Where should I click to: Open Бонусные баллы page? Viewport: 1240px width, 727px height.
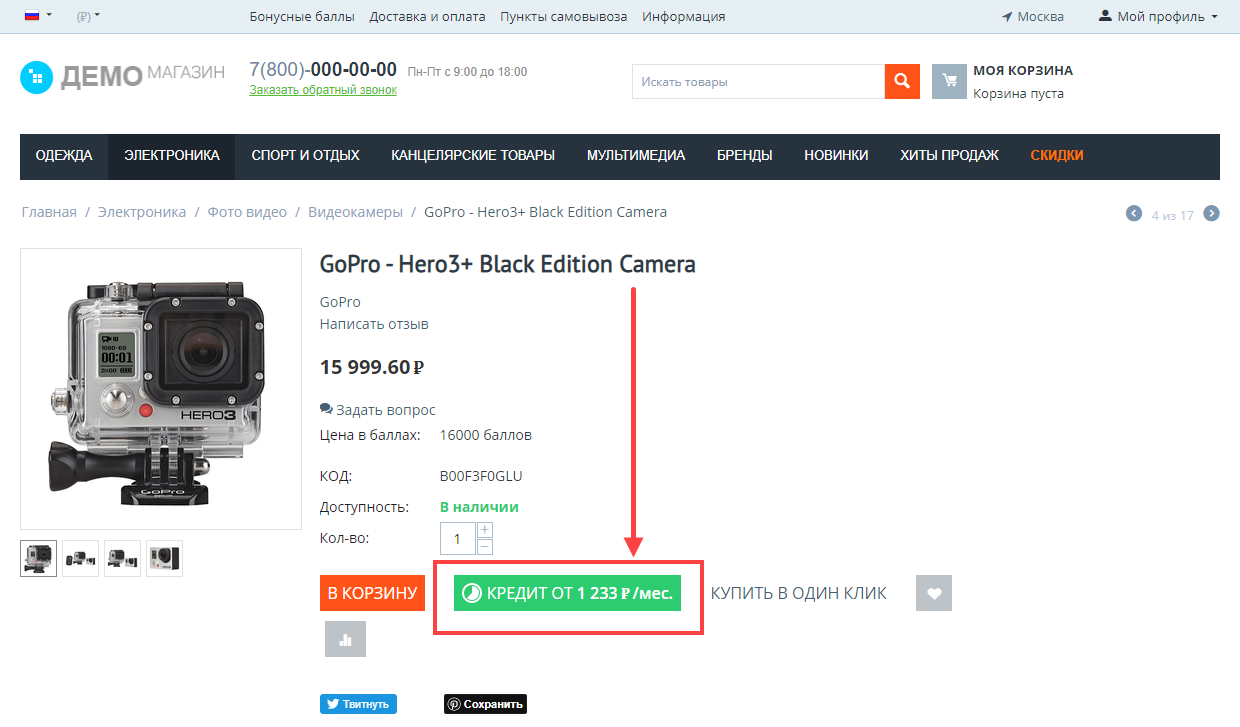click(302, 16)
